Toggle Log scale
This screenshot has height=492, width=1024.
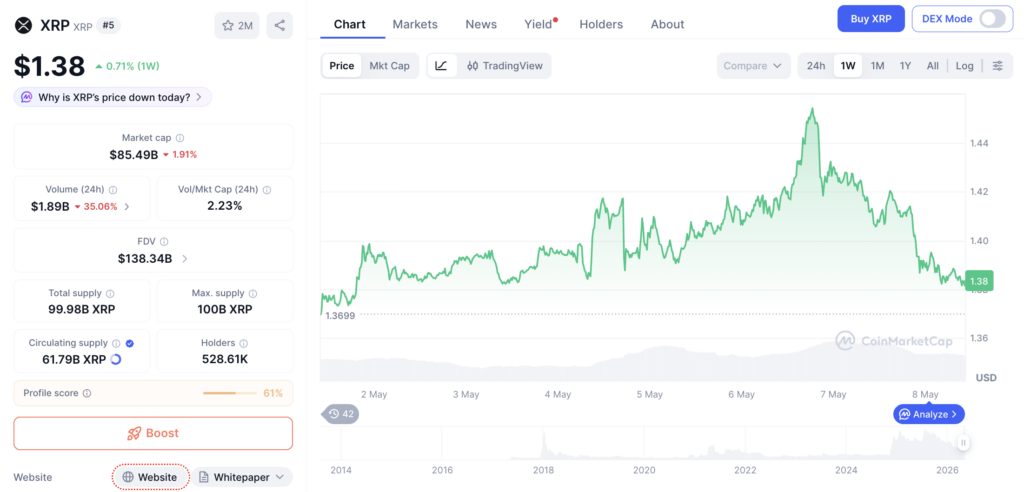coord(965,66)
